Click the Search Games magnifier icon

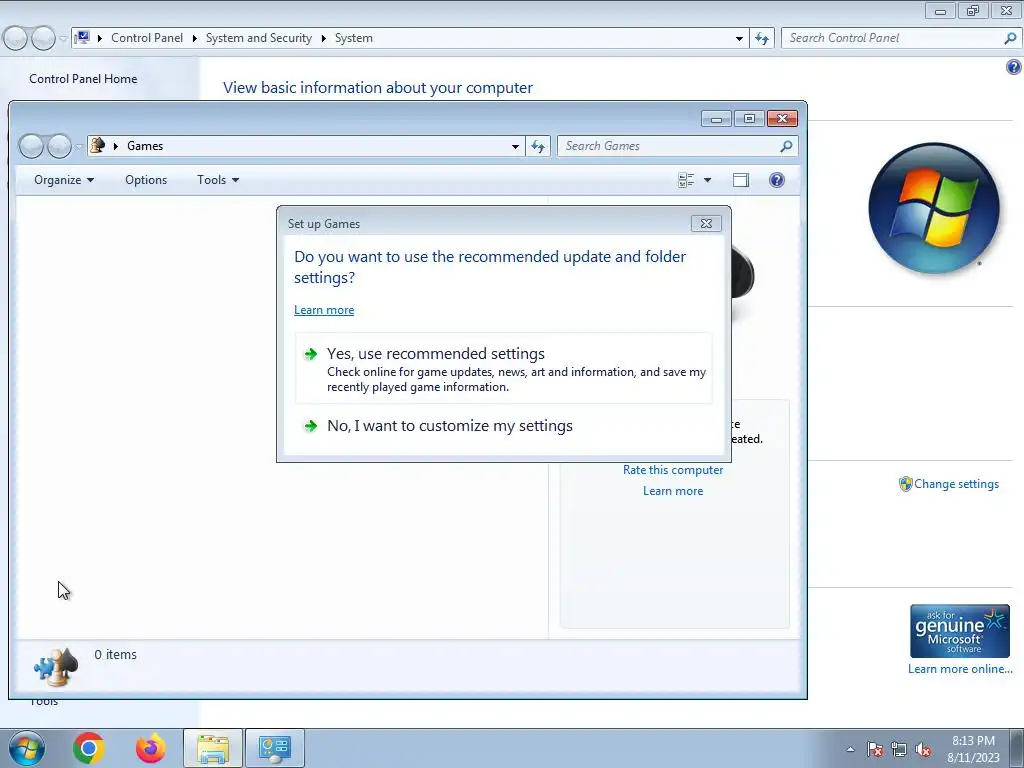(786, 146)
